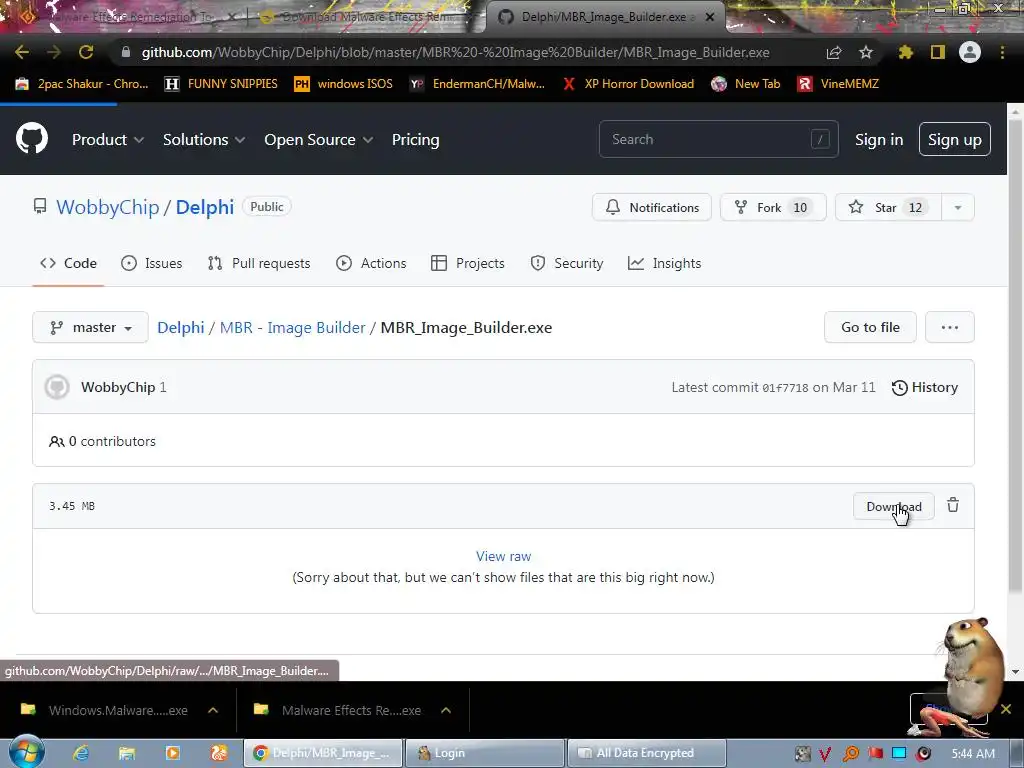The width and height of the screenshot is (1024, 768).
Task: Open the Security tab
Action: click(x=567, y=263)
